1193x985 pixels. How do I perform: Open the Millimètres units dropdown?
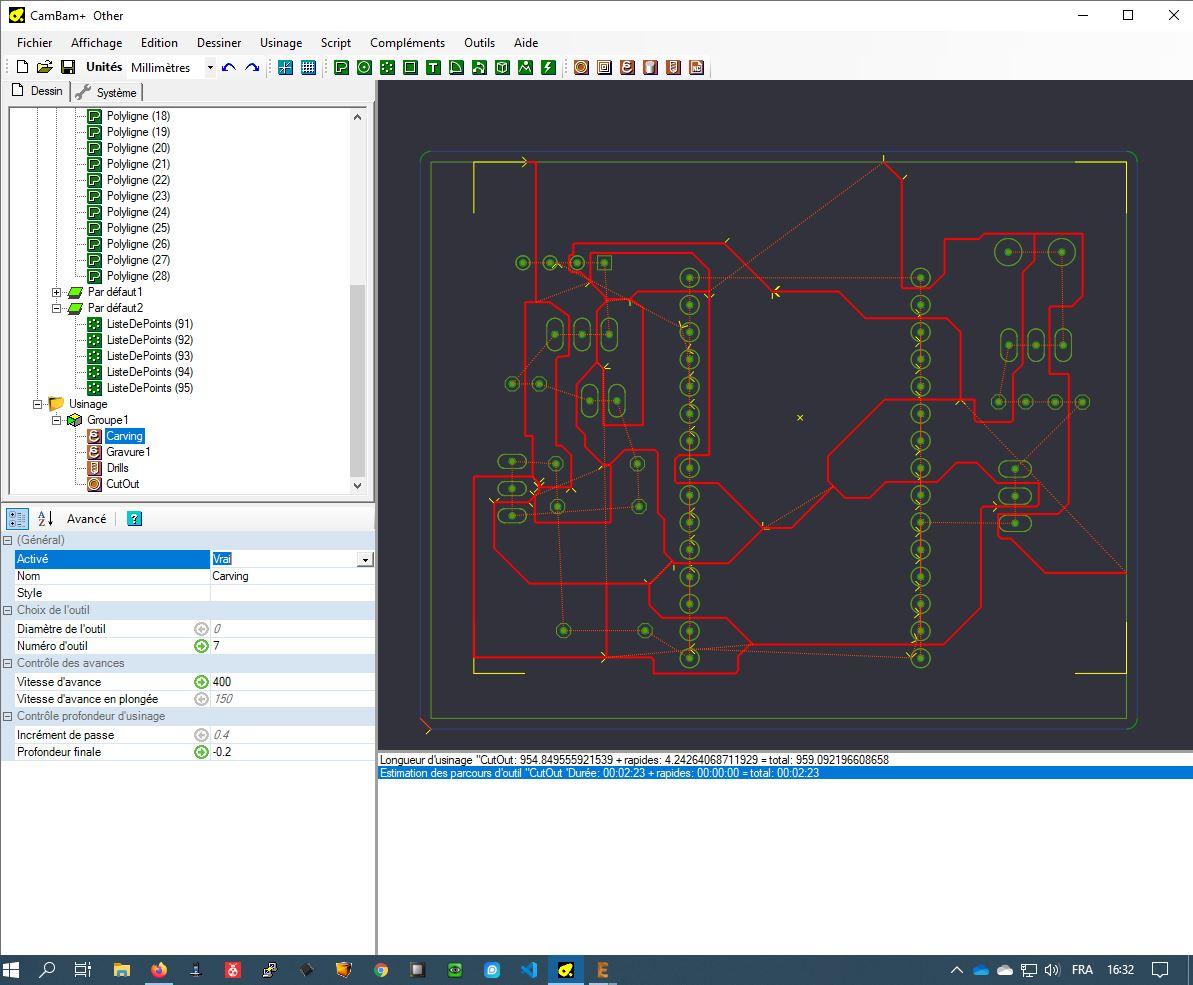(210, 68)
